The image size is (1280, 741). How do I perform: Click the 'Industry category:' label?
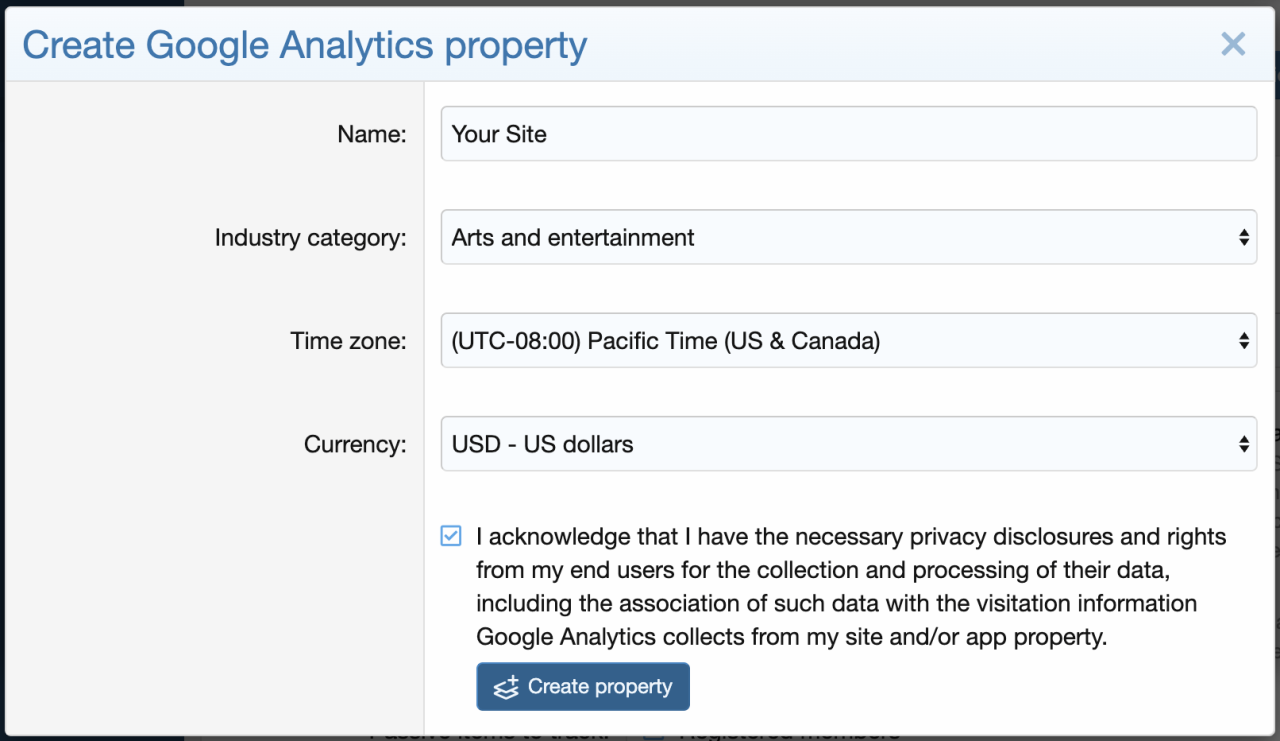coord(310,238)
